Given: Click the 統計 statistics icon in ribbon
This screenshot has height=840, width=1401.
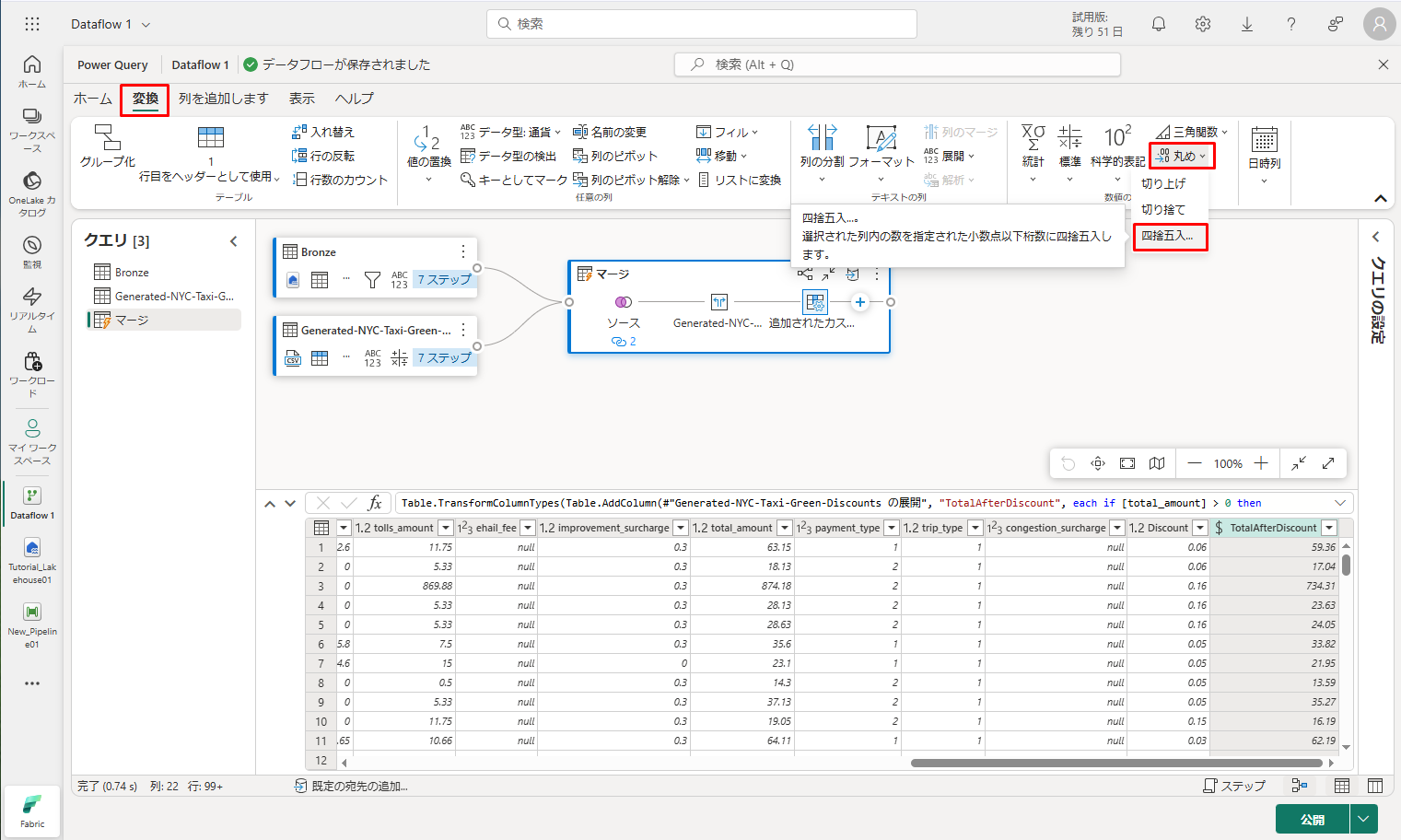Looking at the screenshot, I should point(1033,138).
